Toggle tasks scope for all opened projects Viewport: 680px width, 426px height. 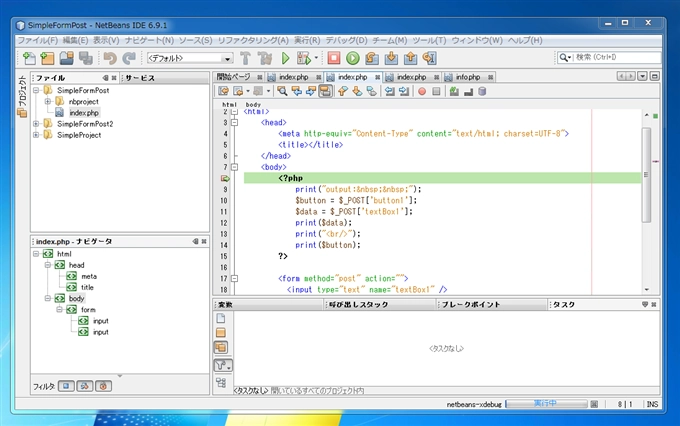click(221, 347)
